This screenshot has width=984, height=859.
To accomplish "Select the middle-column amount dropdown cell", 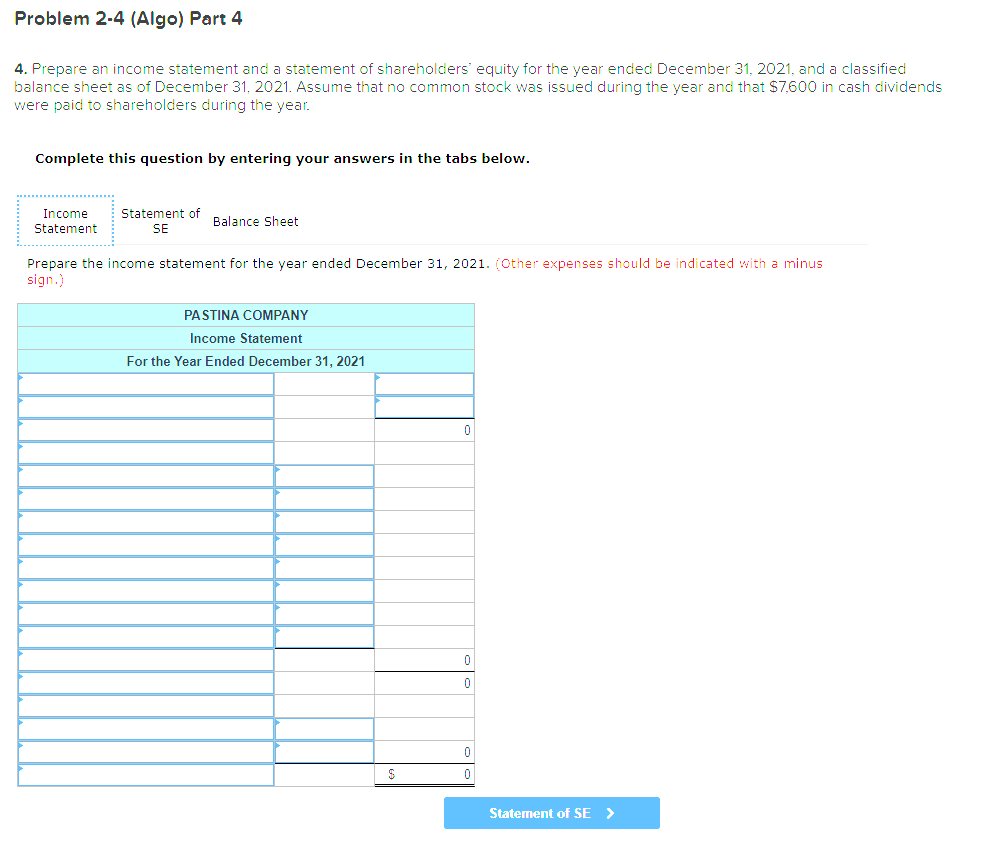I will pyautogui.click(x=324, y=475).
